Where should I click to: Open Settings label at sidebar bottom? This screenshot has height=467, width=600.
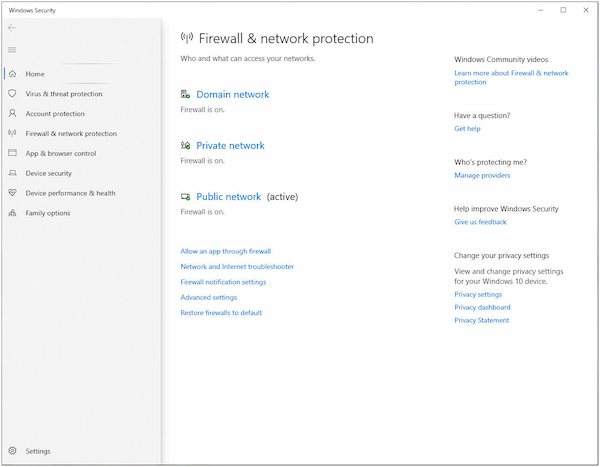coord(38,451)
